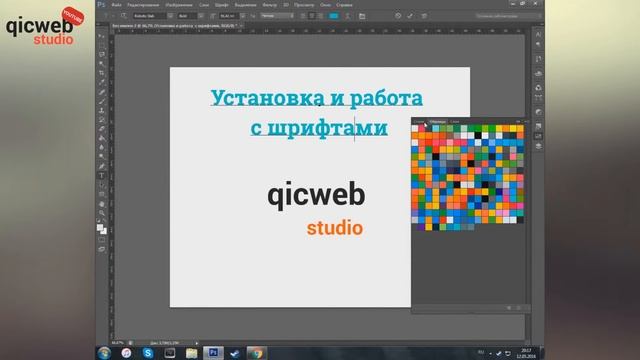
Task: Select the Crop tool
Action: point(102,73)
